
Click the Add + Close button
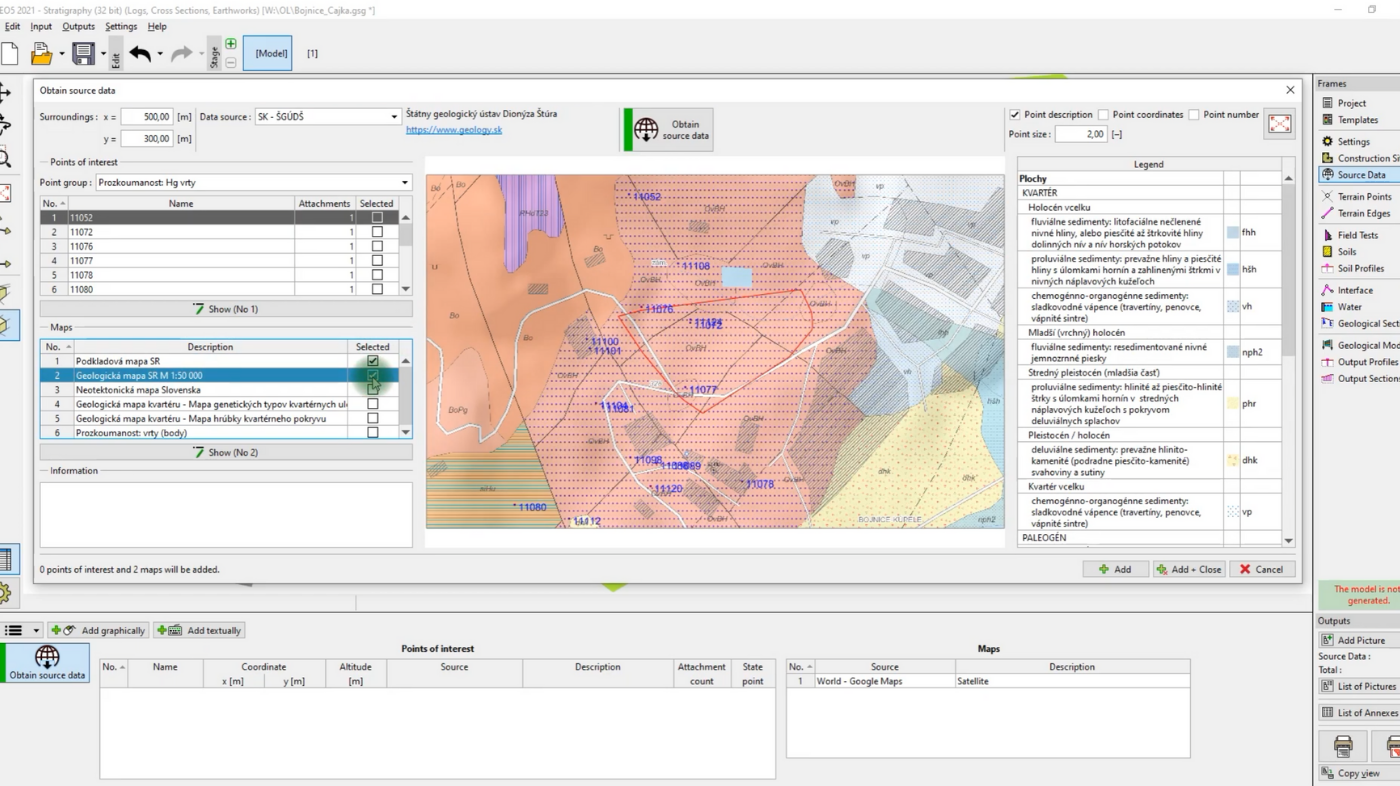[x=1189, y=569]
